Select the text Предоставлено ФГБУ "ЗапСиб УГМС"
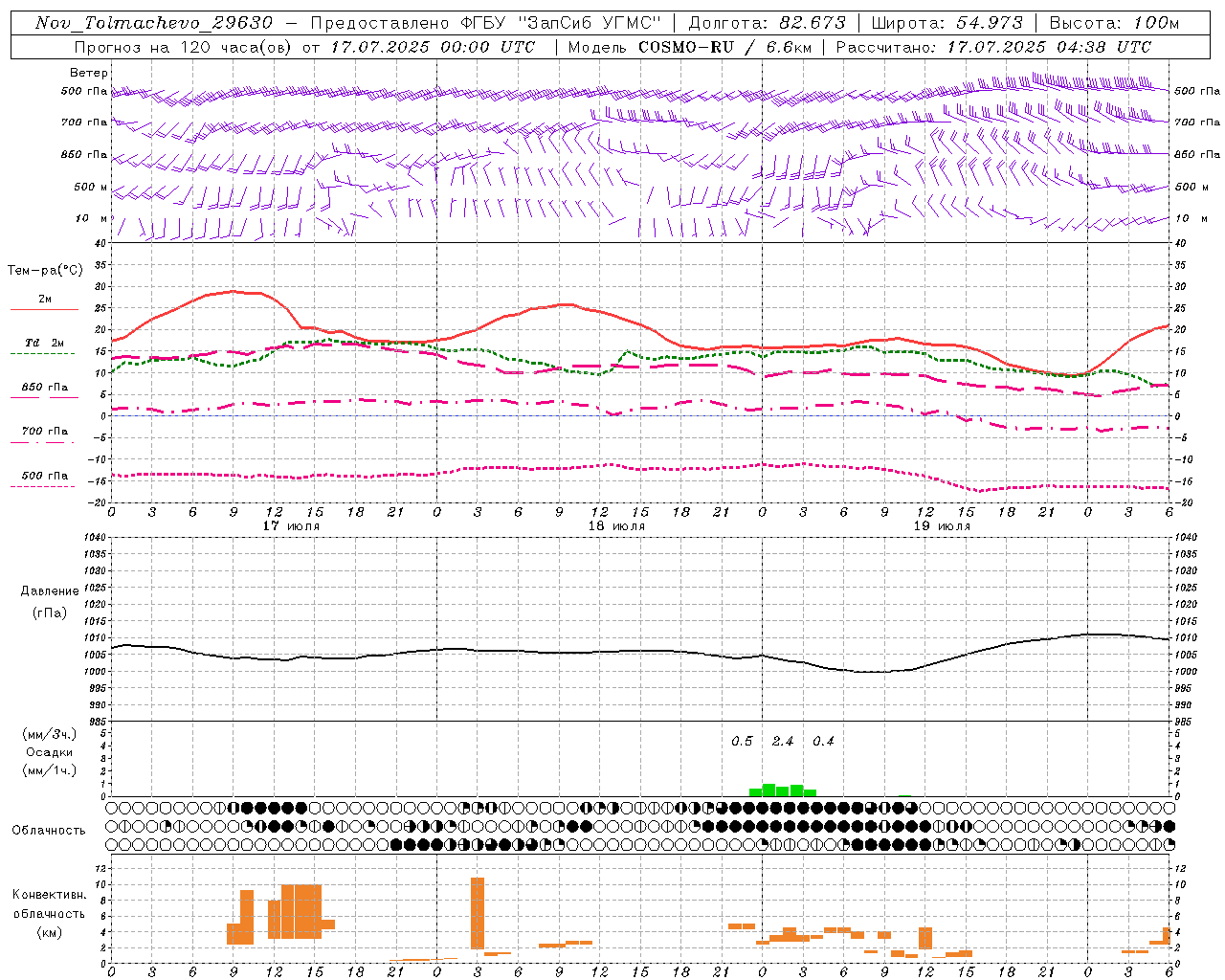The image size is (1225, 980). click(486, 23)
